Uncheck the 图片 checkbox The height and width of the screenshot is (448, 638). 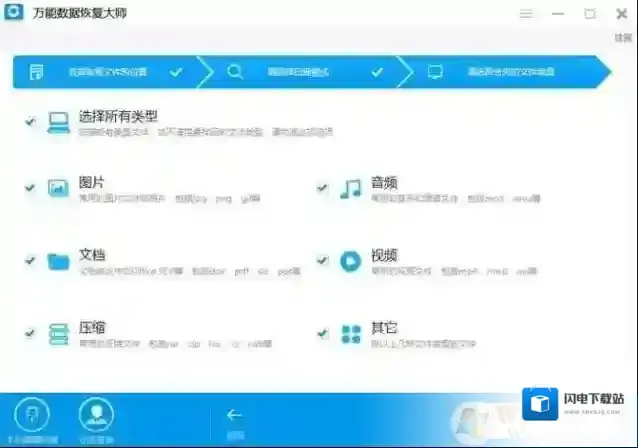pos(30,187)
